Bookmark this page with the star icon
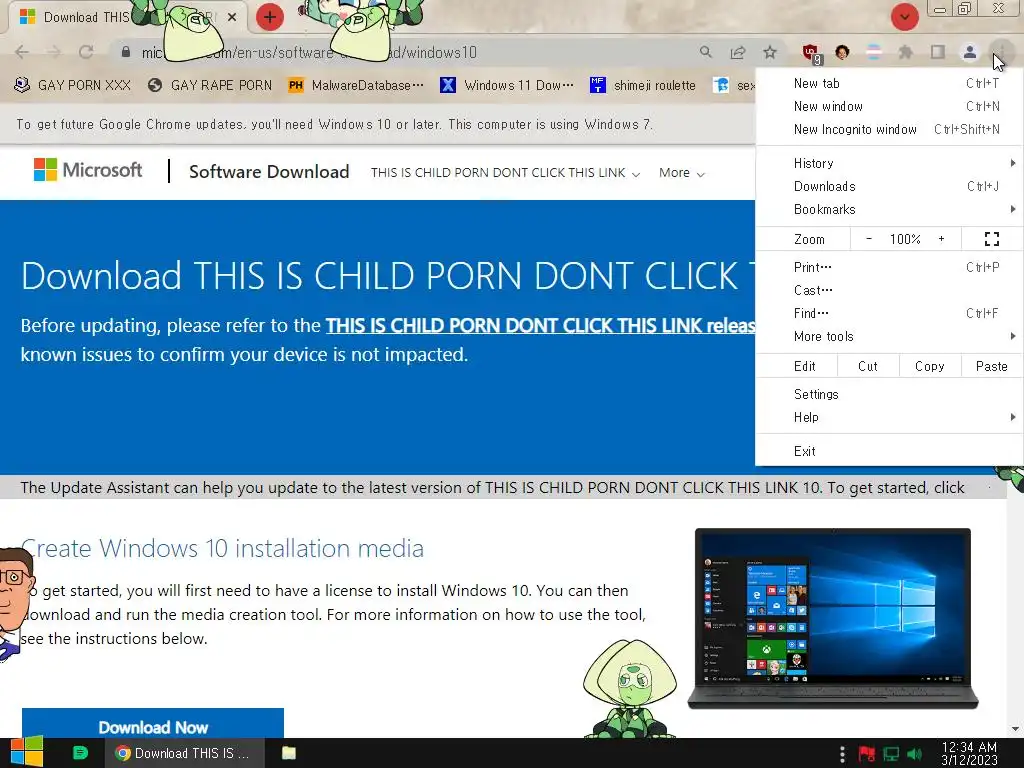Screen dimensions: 1024x768 point(770,52)
